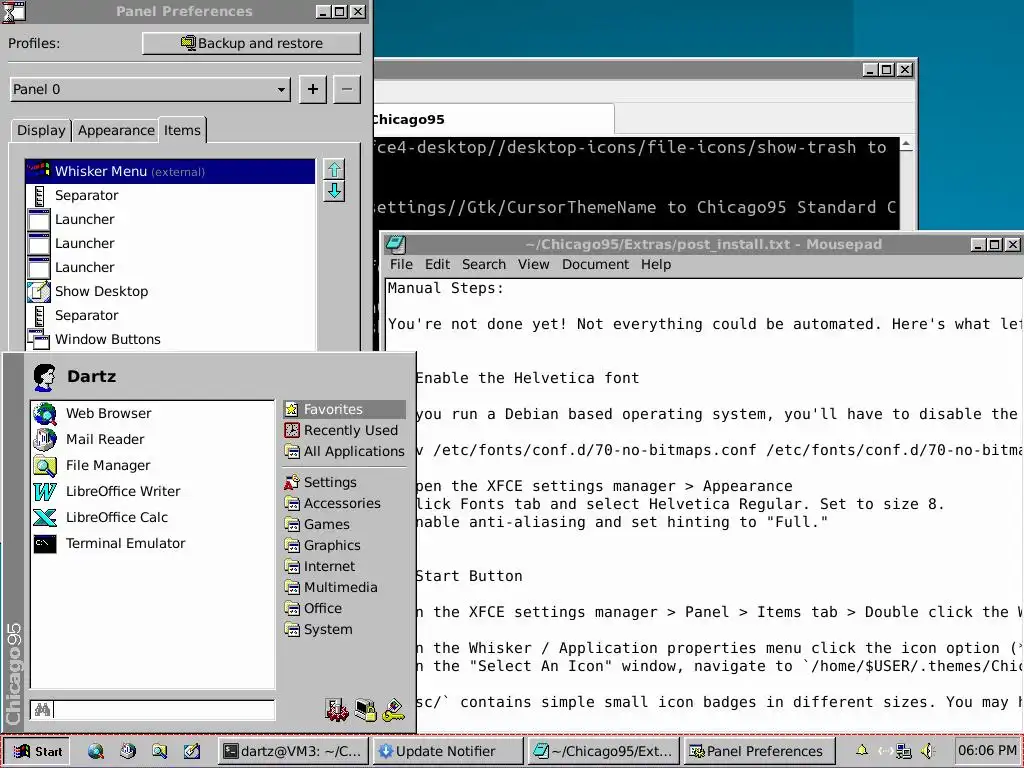Viewport: 1024px width, 768px height.
Task: Switch to Display tab in Panel Preferences
Action: (41, 131)
